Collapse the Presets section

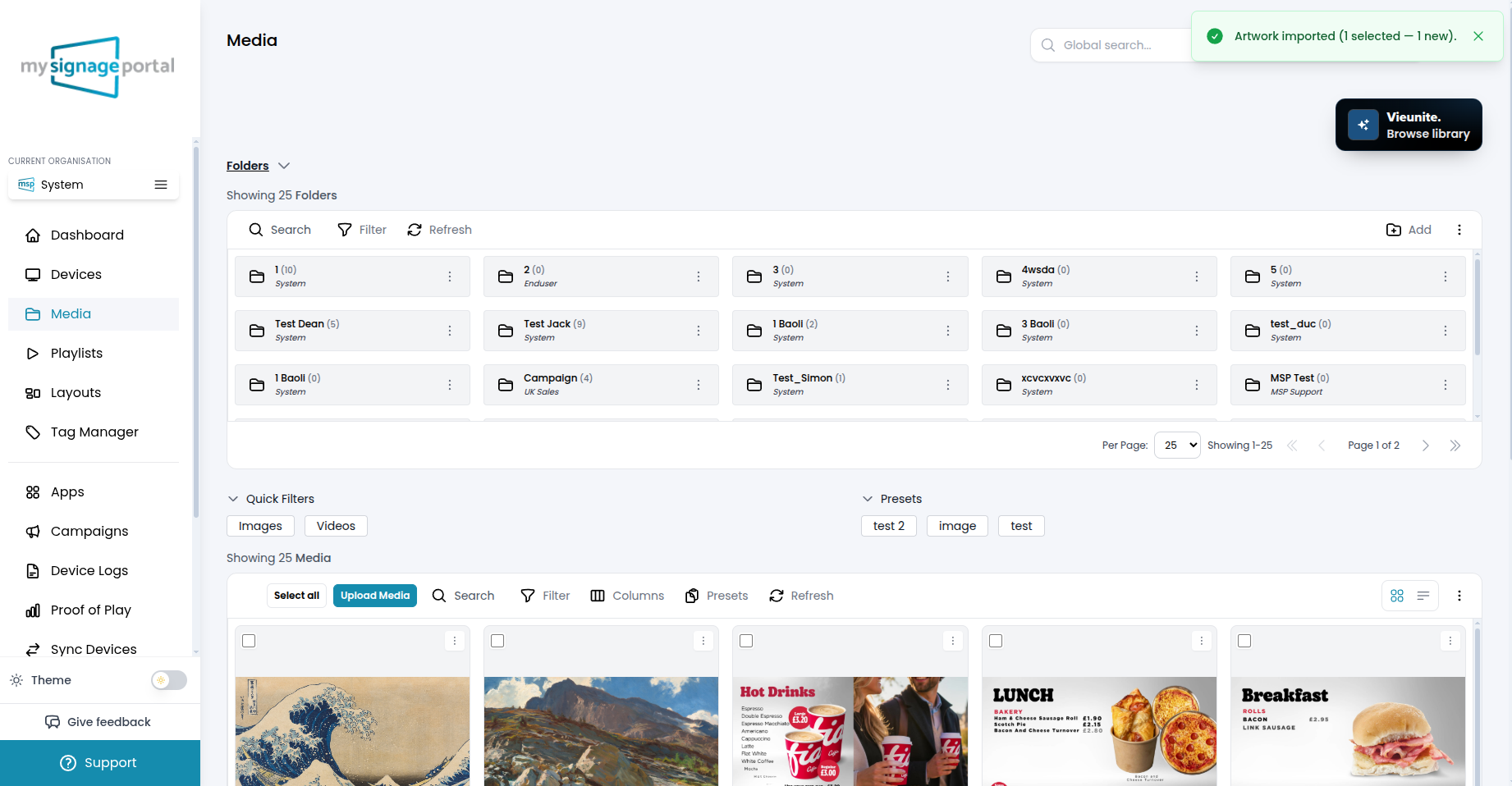[x=868, y=499]
